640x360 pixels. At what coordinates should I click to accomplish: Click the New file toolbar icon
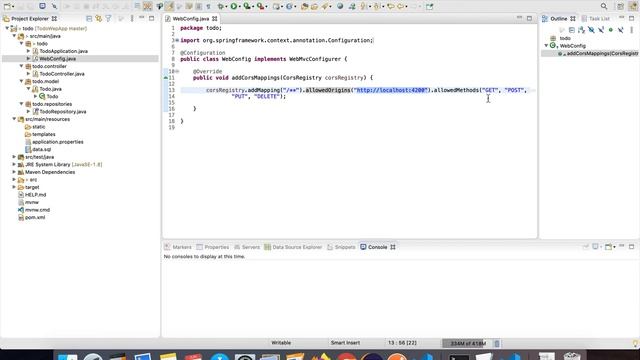pyautogui.click(x=7, y=6)
